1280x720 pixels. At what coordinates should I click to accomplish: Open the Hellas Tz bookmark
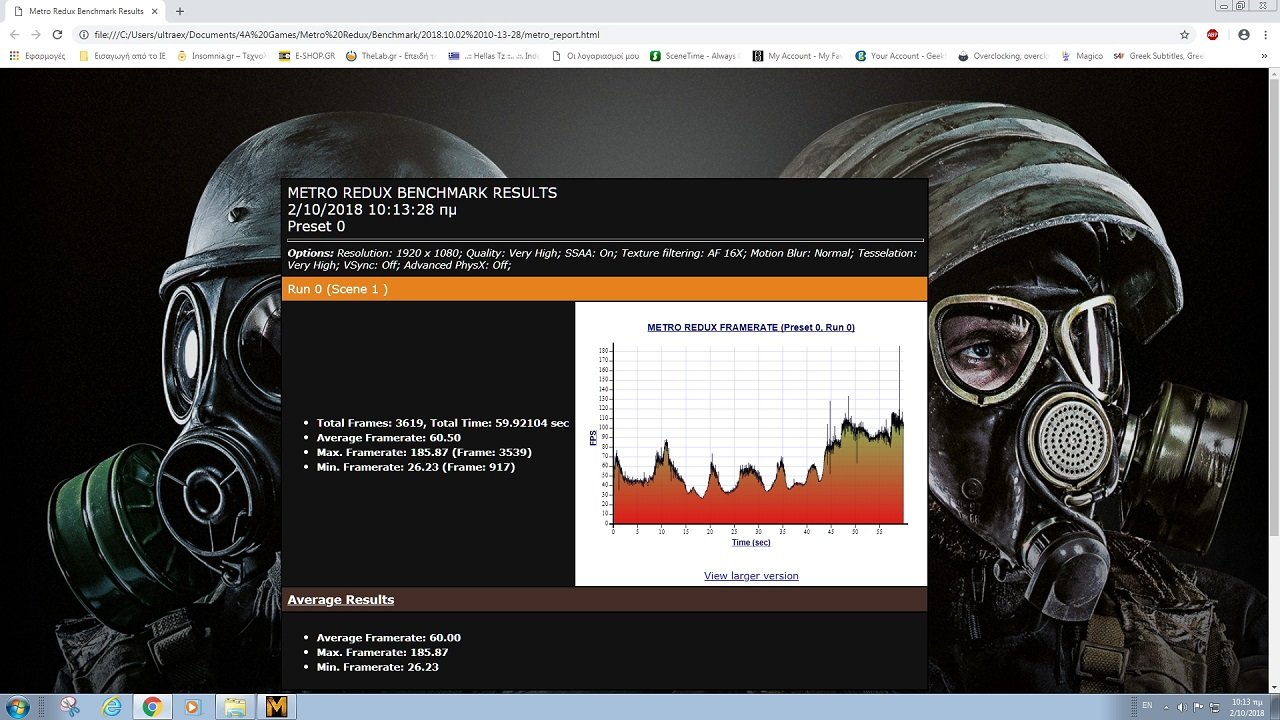pos(494,56)
